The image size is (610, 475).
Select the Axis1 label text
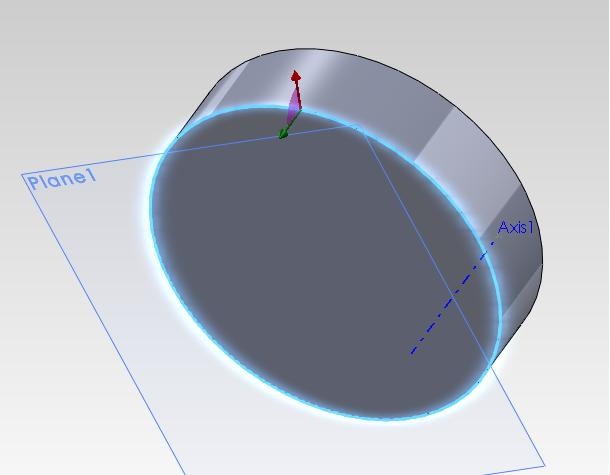[x=515, y=228]
